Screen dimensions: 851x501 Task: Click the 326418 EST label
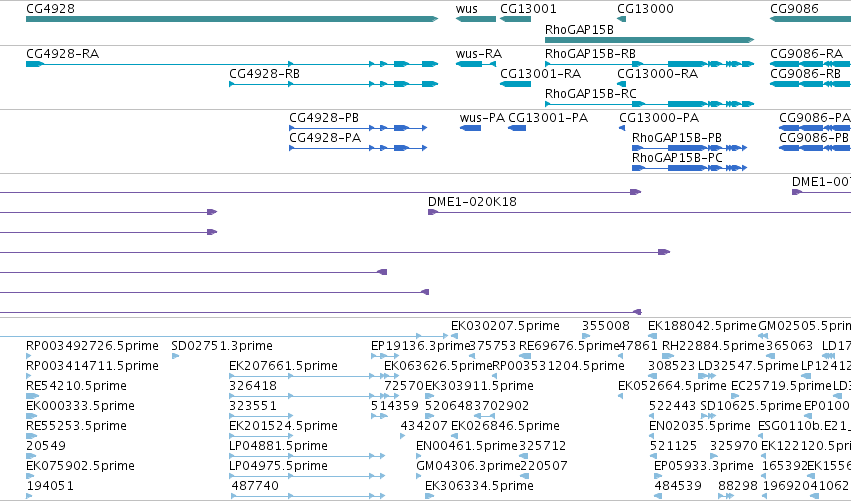point(253,386)
